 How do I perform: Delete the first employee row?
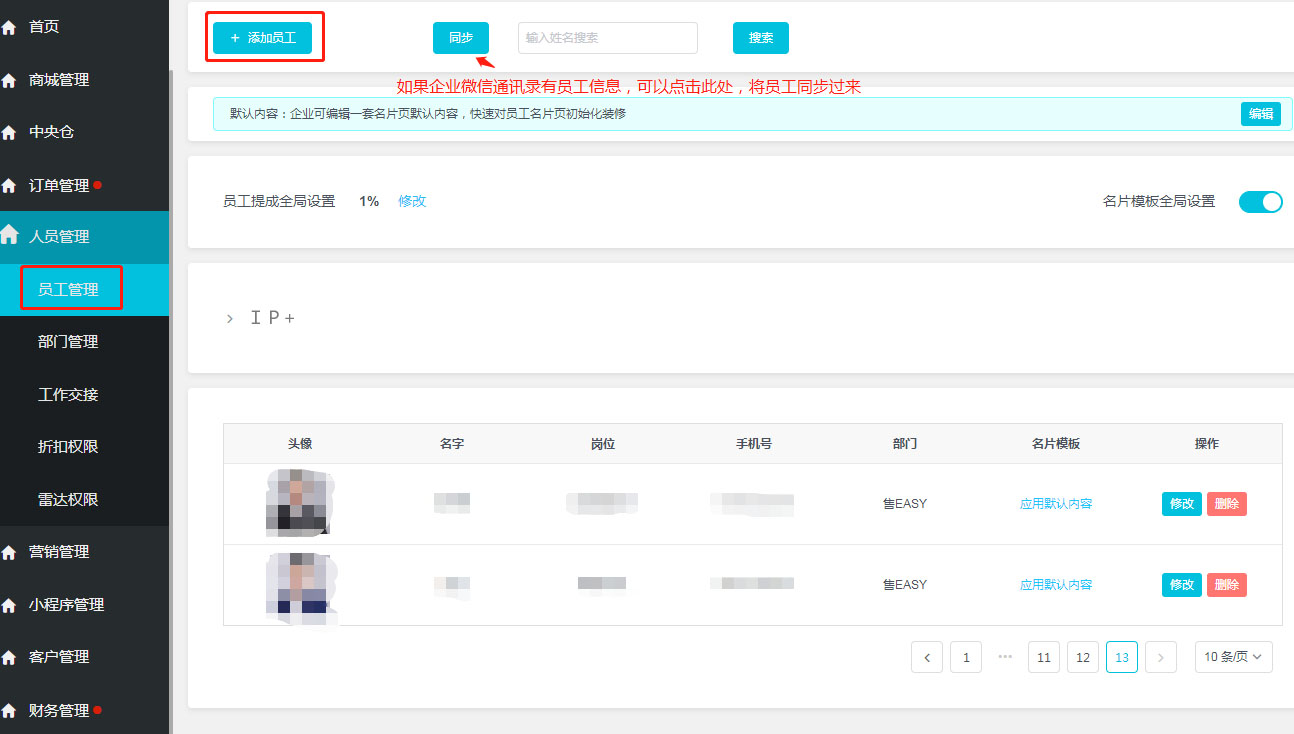pyautogui.click(x=1226, y=504)
